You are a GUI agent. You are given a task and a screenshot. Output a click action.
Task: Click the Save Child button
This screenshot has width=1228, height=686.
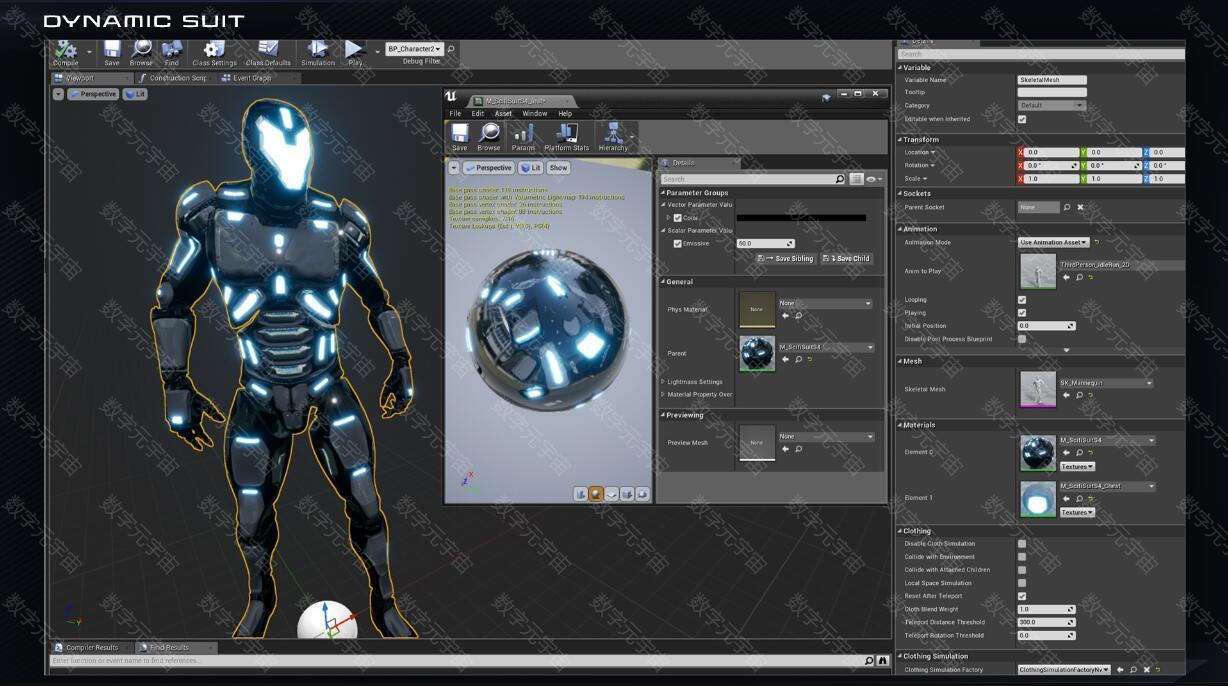846,258
